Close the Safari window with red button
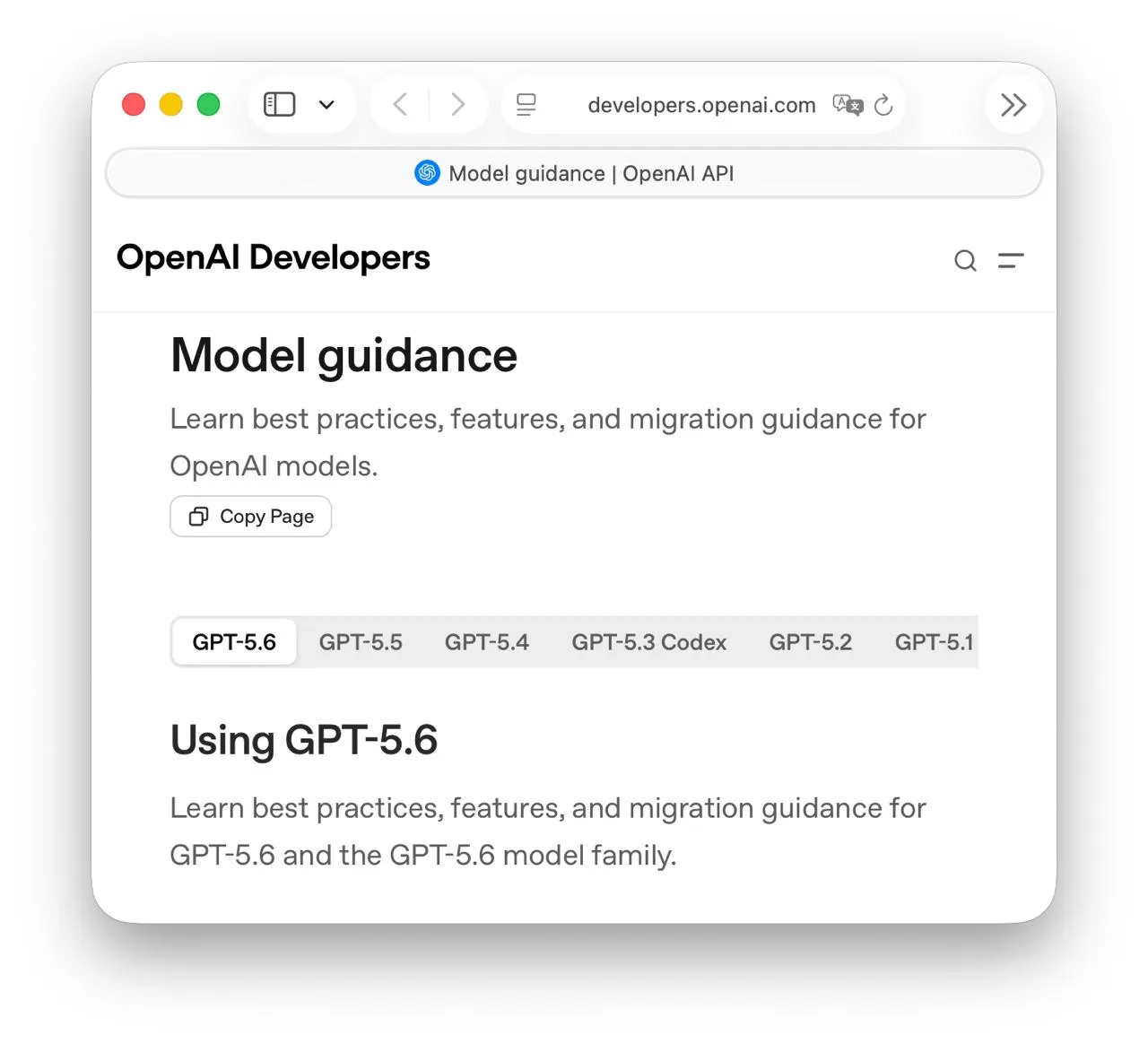The width and height of the screenshot is (1148, 1044). (x=134, y=105)
